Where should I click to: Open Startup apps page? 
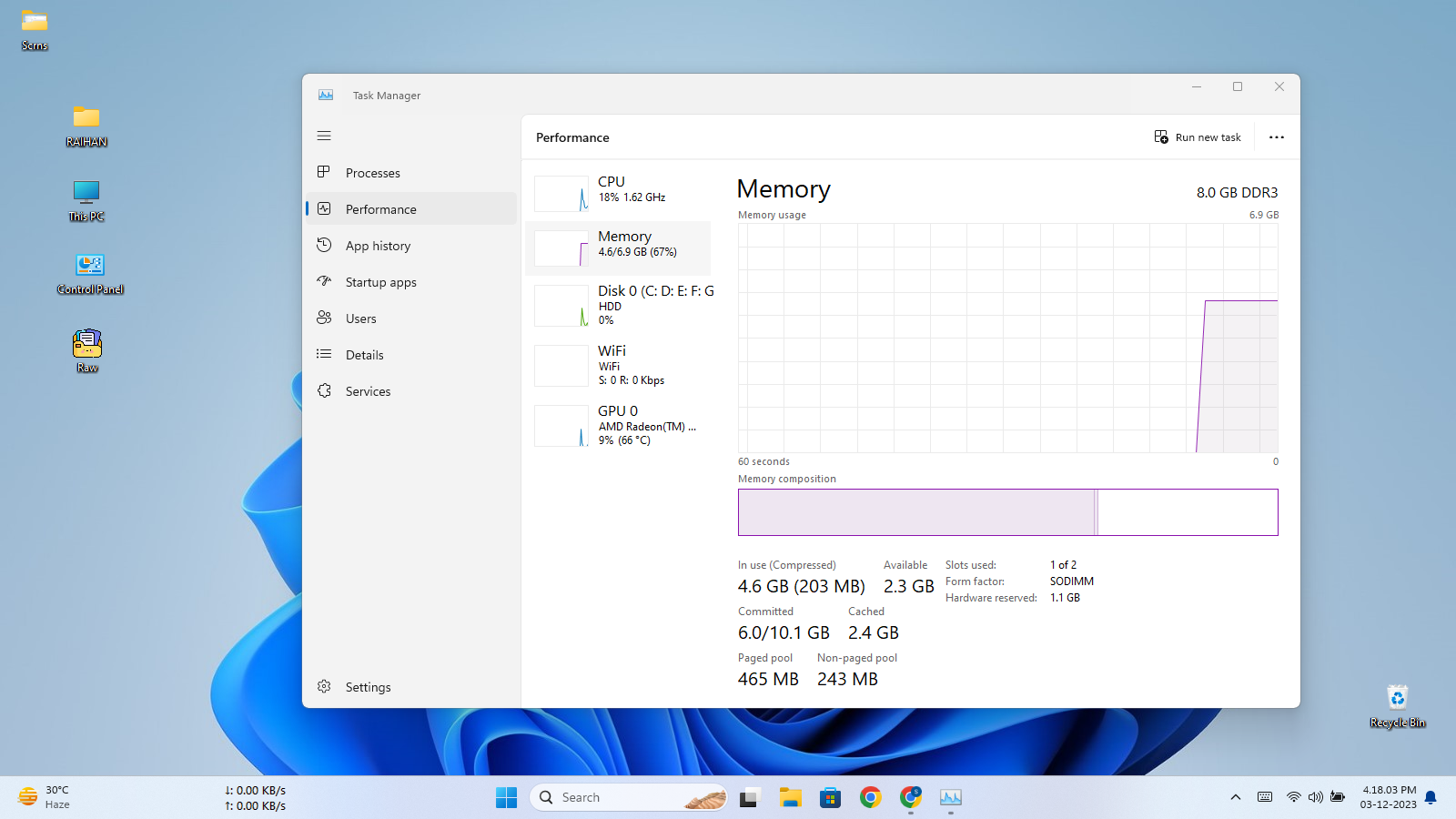(x=411, y=282)
